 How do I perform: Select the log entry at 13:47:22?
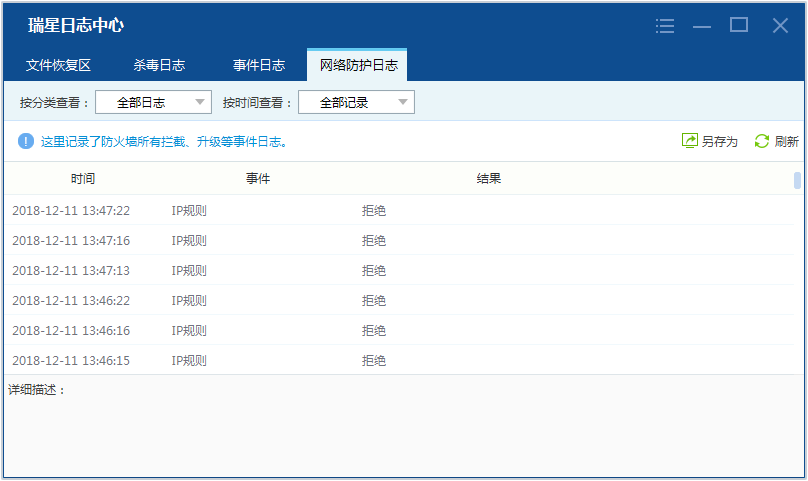tap(71, 210)
